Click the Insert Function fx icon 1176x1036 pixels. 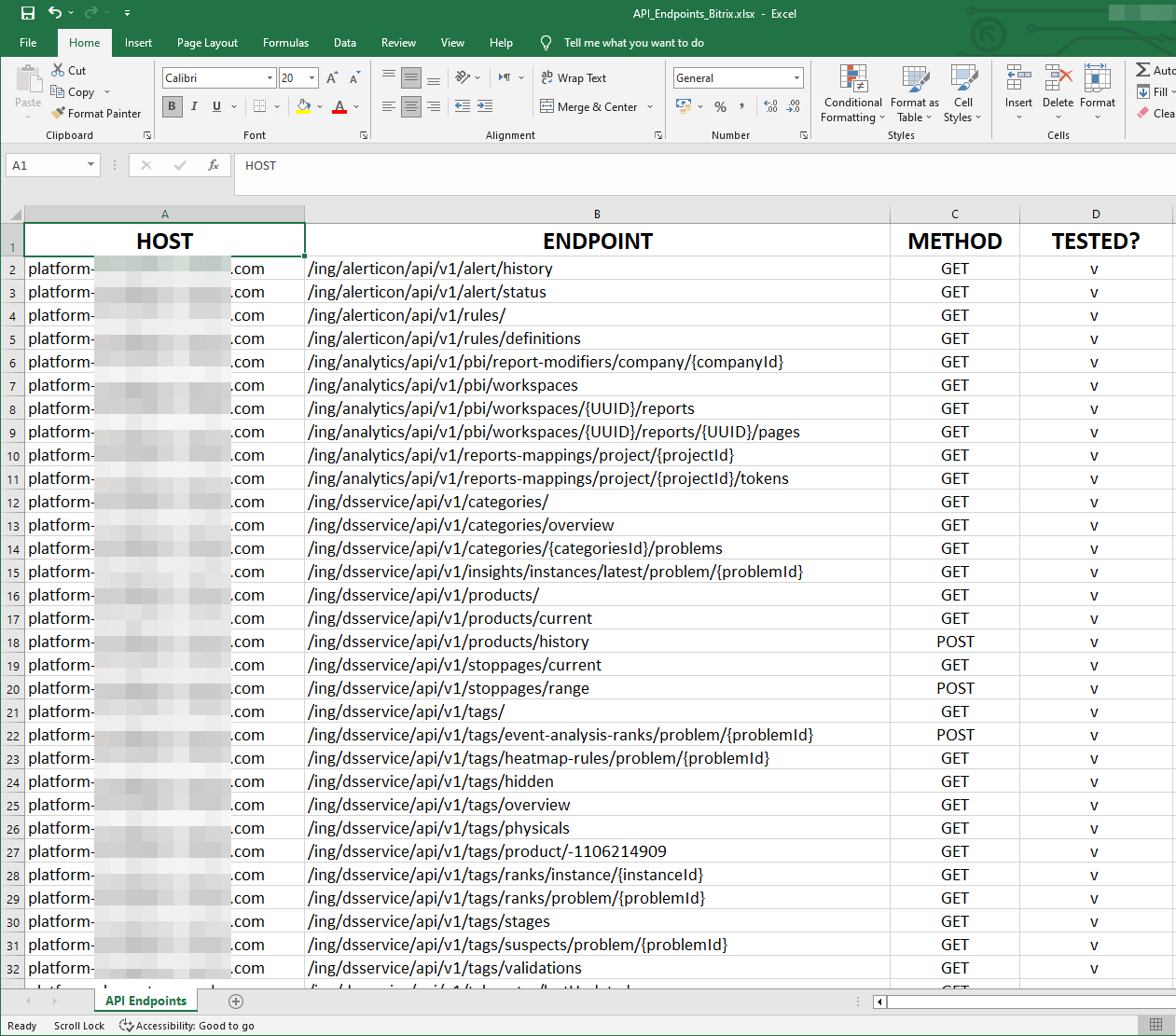pyautogui.click(x=214, y=165)
